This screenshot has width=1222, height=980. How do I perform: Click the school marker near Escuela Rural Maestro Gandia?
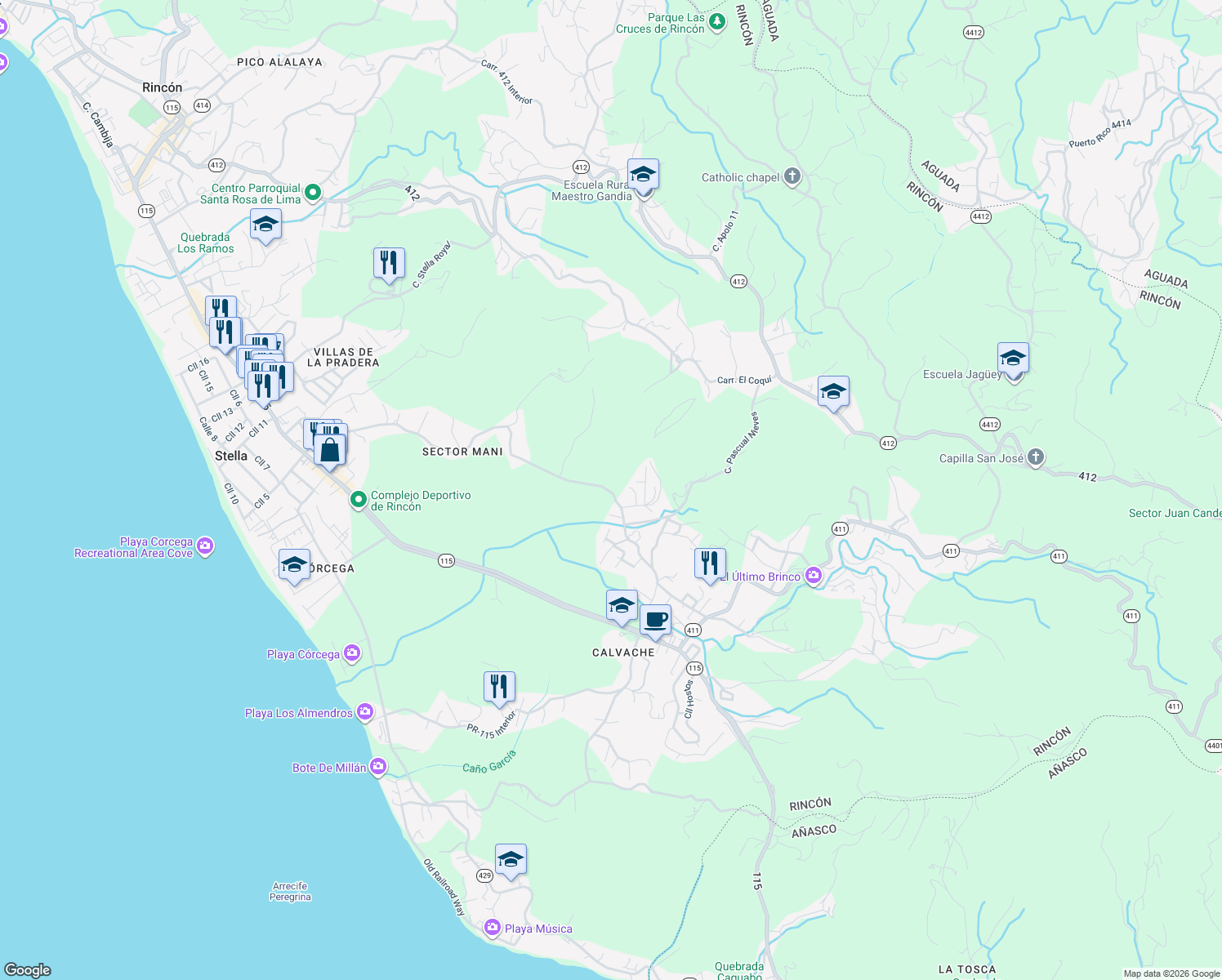coord(643,174)
